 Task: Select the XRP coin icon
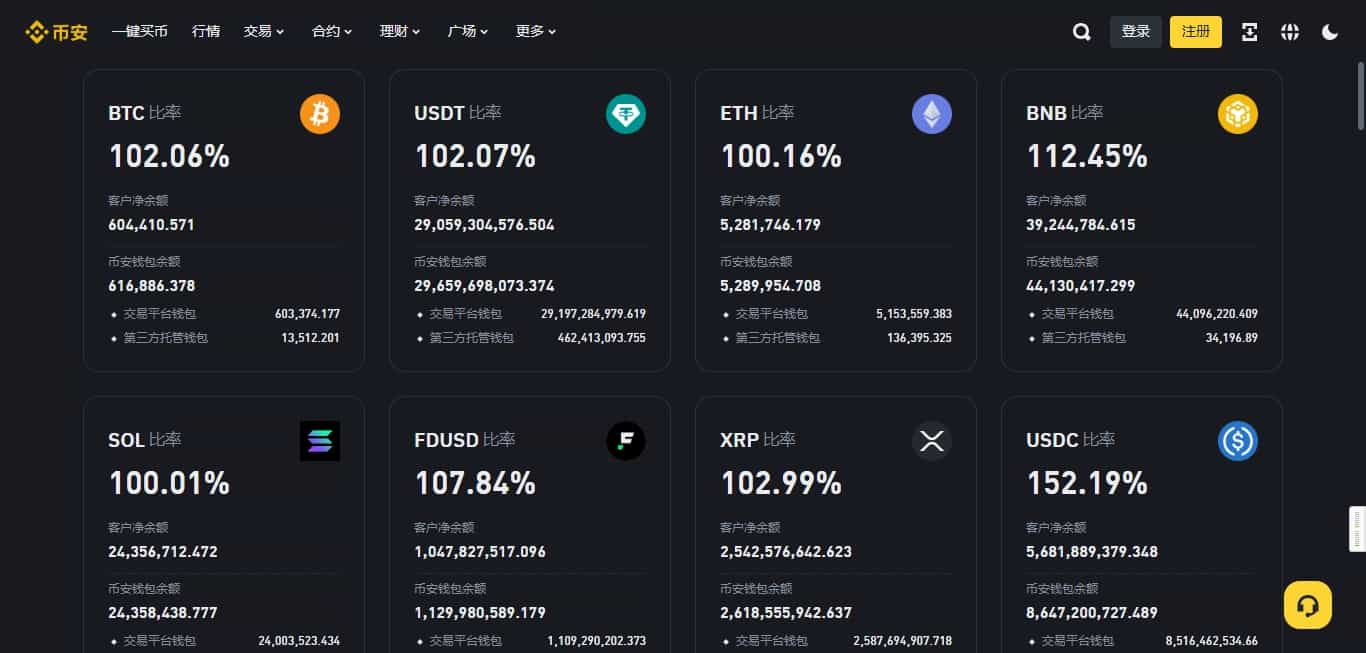point(931,440)
